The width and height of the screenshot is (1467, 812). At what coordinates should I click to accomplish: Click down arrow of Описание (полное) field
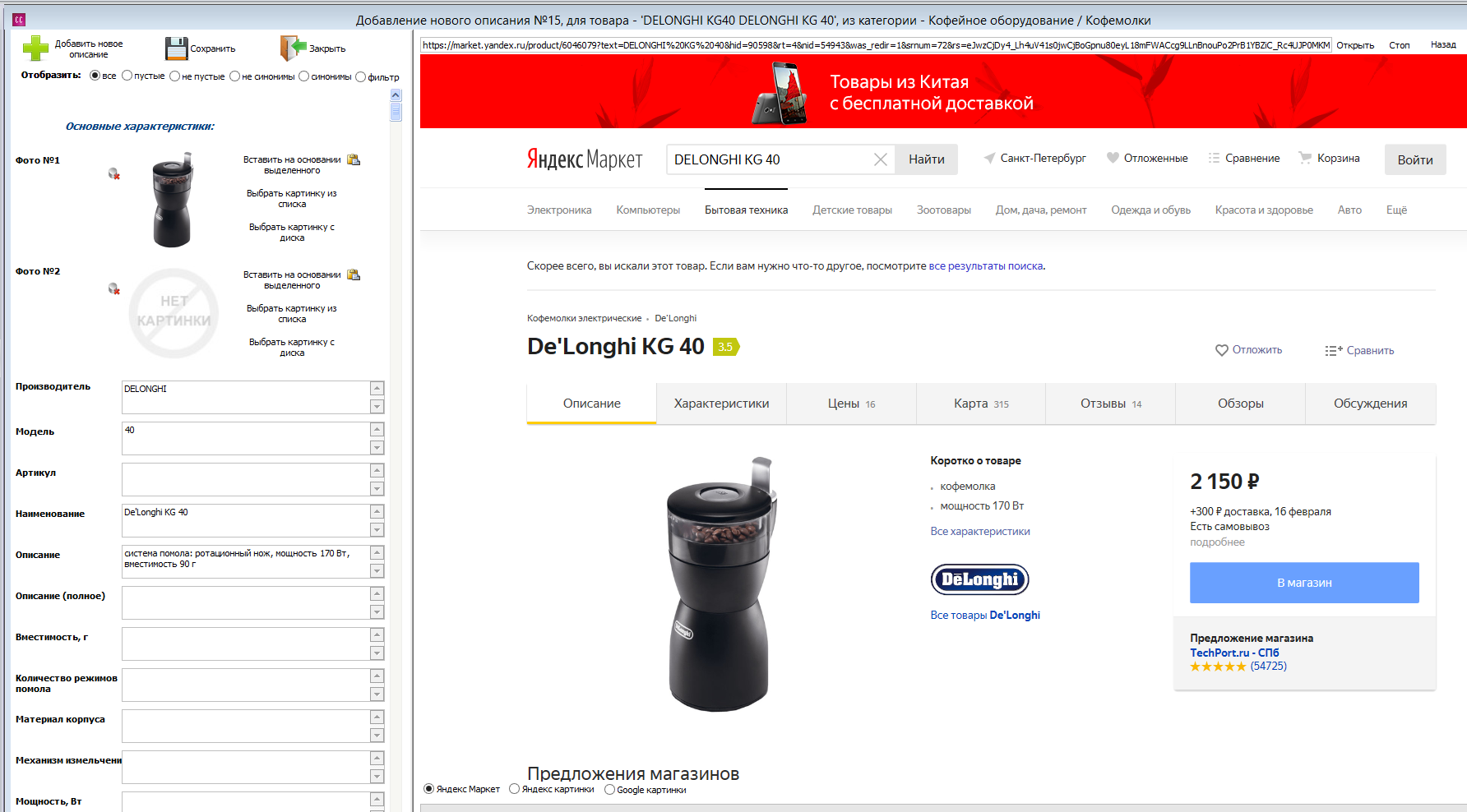[x=377, y=611]
